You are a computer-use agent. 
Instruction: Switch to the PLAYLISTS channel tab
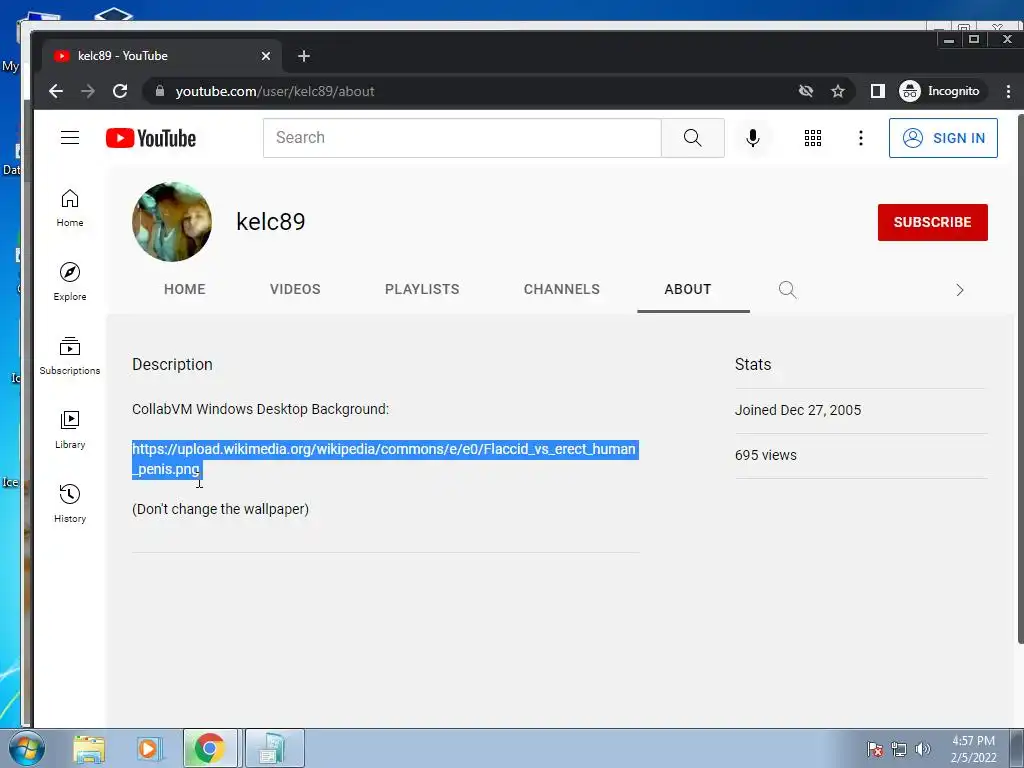click(422, 289)
